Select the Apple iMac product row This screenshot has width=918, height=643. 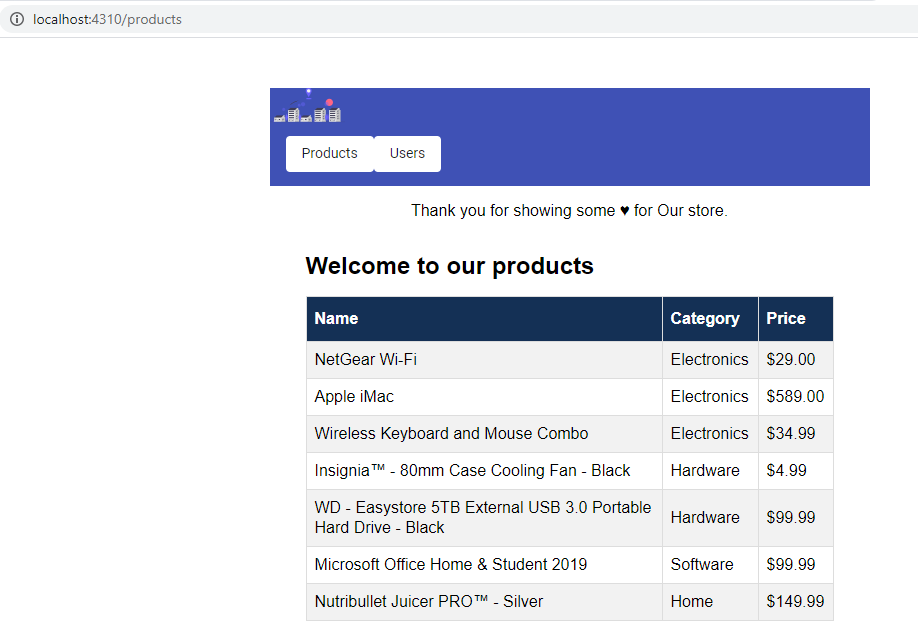point(355,397)
